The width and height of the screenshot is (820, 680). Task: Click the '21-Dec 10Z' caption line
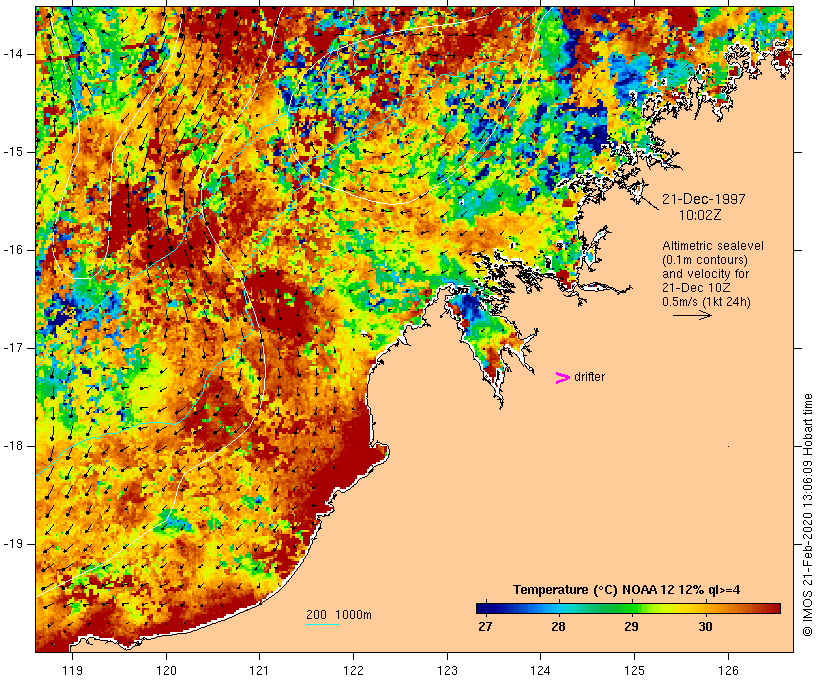696,288
